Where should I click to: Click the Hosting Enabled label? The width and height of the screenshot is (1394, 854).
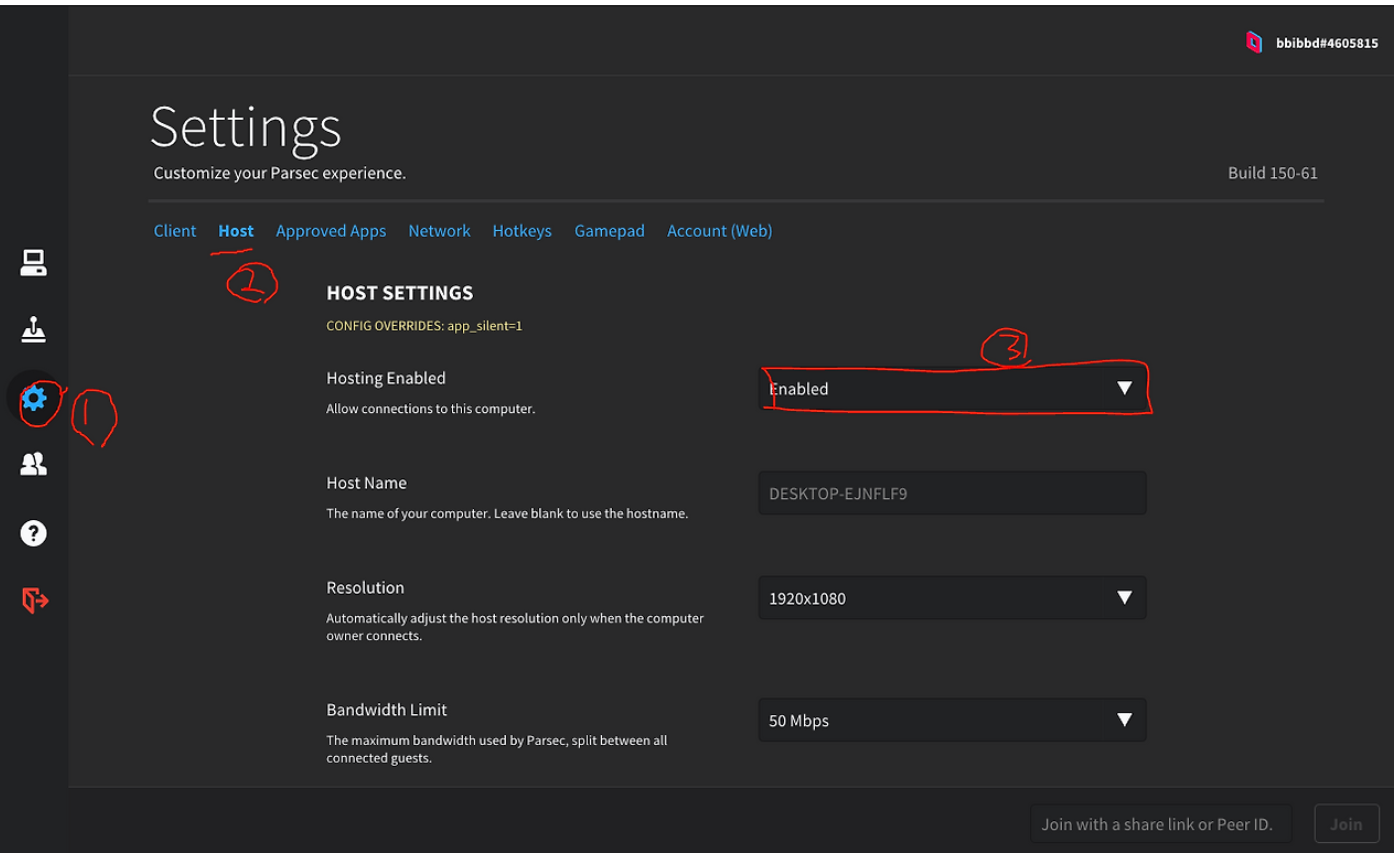(x=386, y=378)
